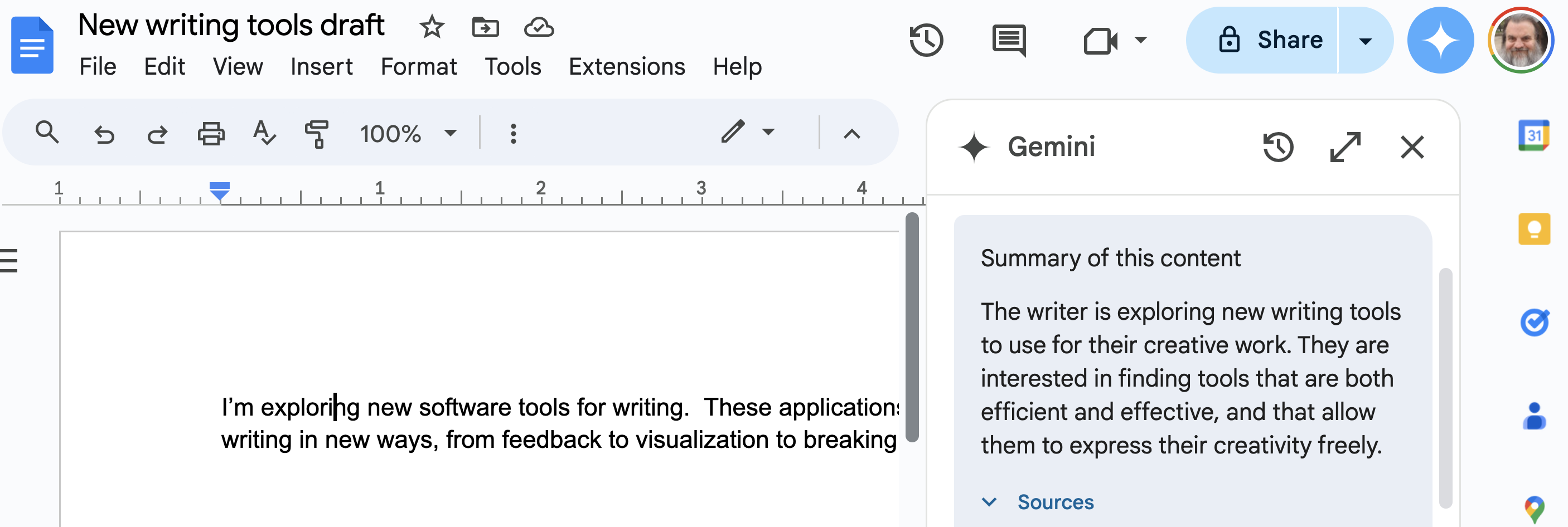This screenshot has width=1568, height=527.
Task: Click the document vertical scrollbar
Action: [x=911, y=327]
